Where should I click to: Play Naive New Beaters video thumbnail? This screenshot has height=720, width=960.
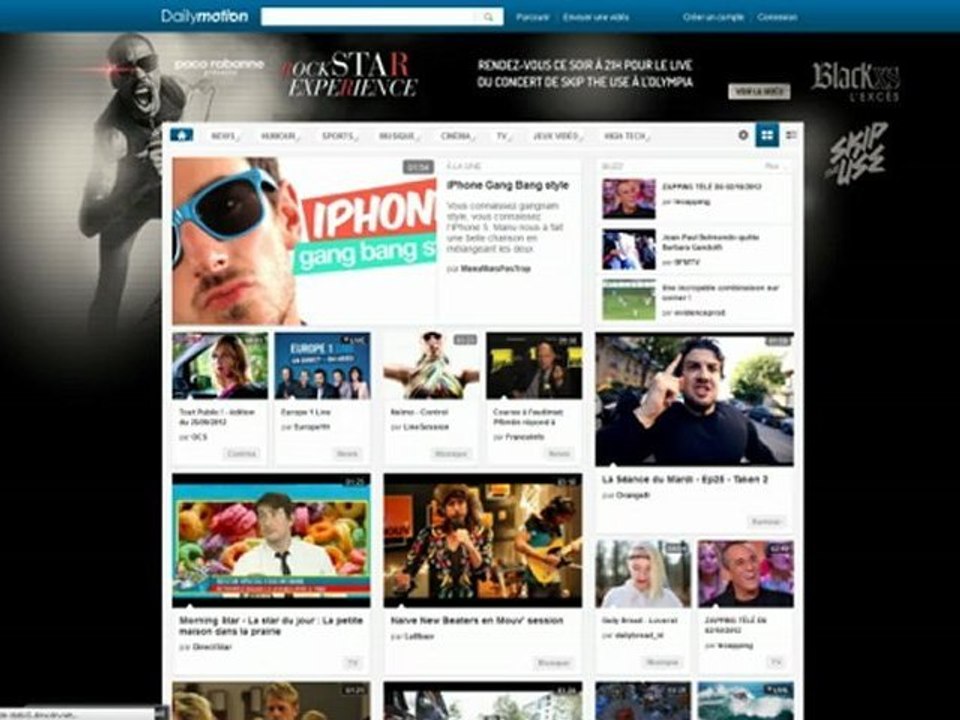483,540
